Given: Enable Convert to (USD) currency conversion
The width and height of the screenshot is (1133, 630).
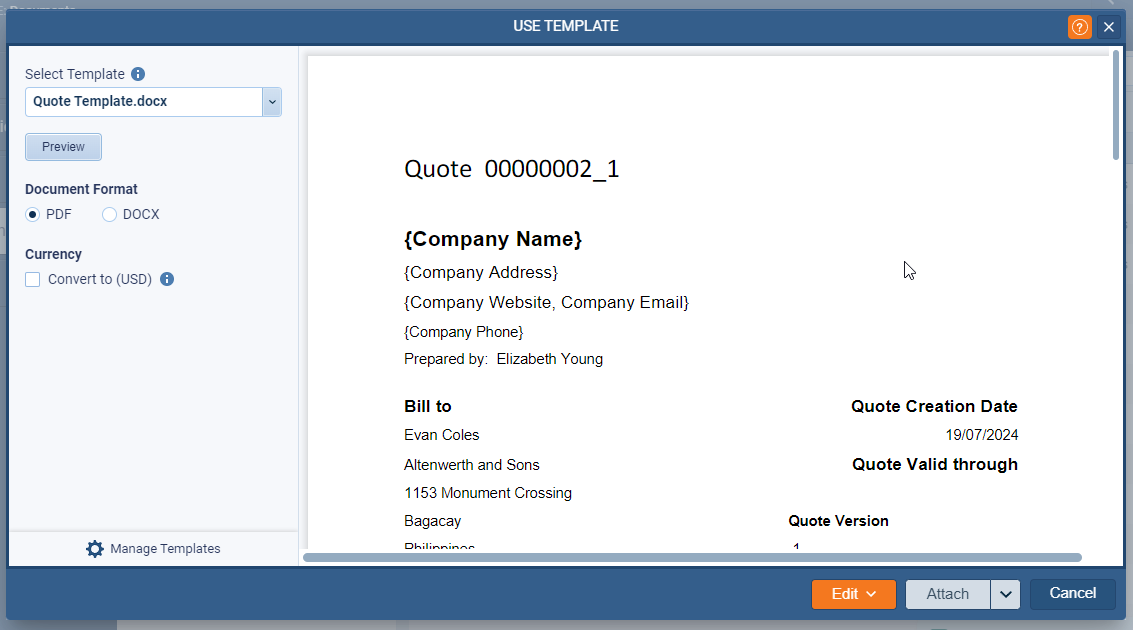Looking at the screenshot, I should (31, 279).
